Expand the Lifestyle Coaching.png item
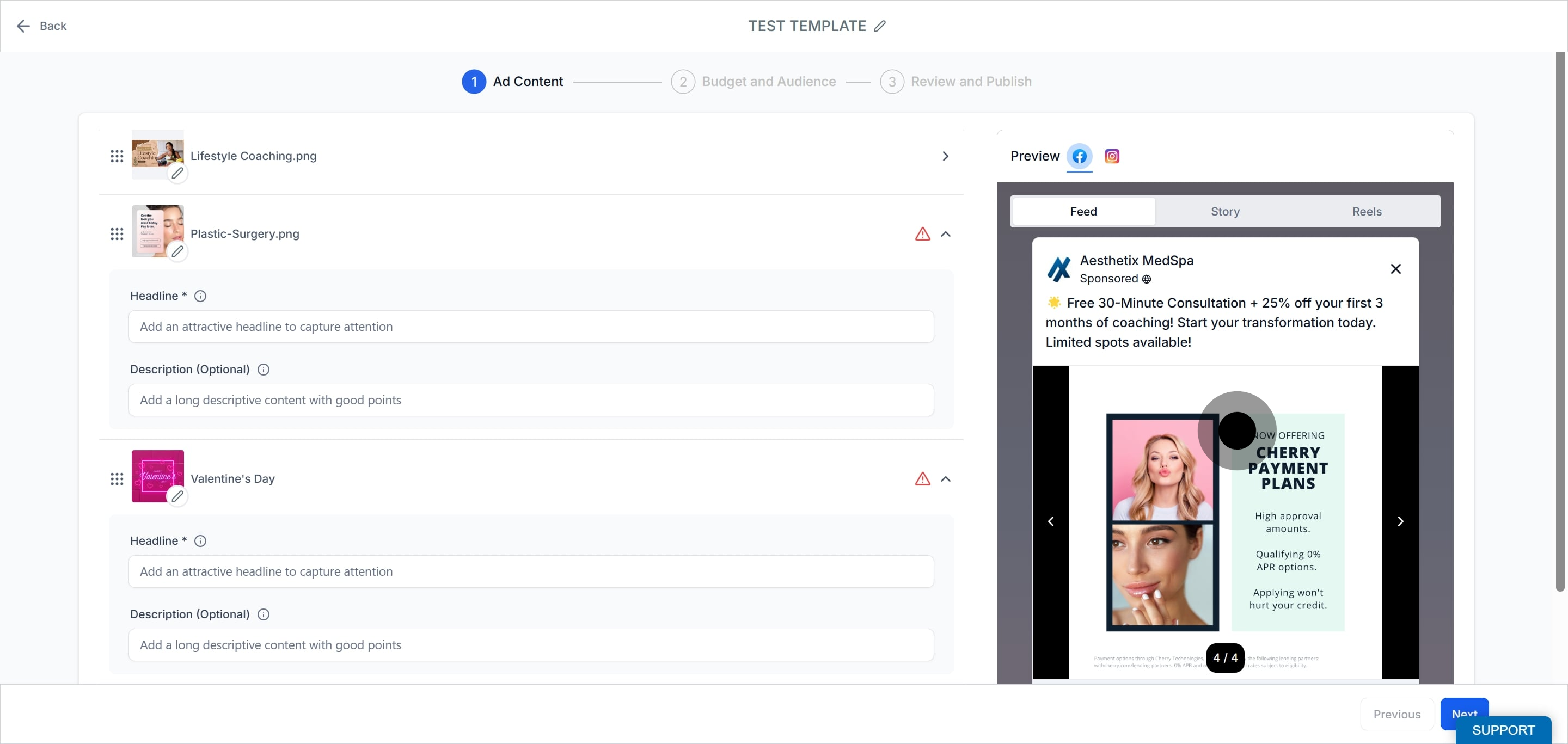 point(945,156)
